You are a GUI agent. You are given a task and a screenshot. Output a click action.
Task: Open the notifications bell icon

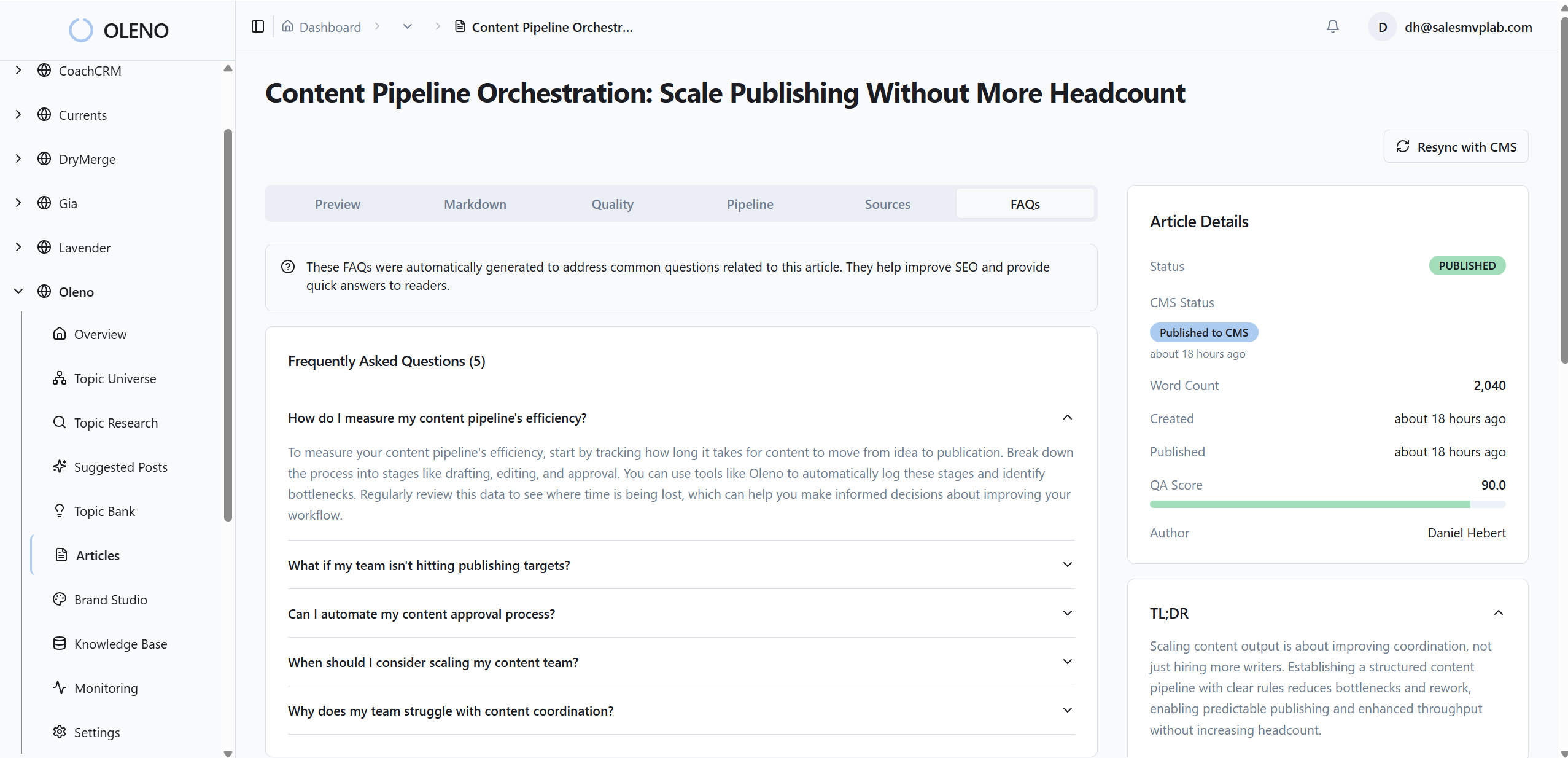pyautogui.click(x=1332, y=26)
